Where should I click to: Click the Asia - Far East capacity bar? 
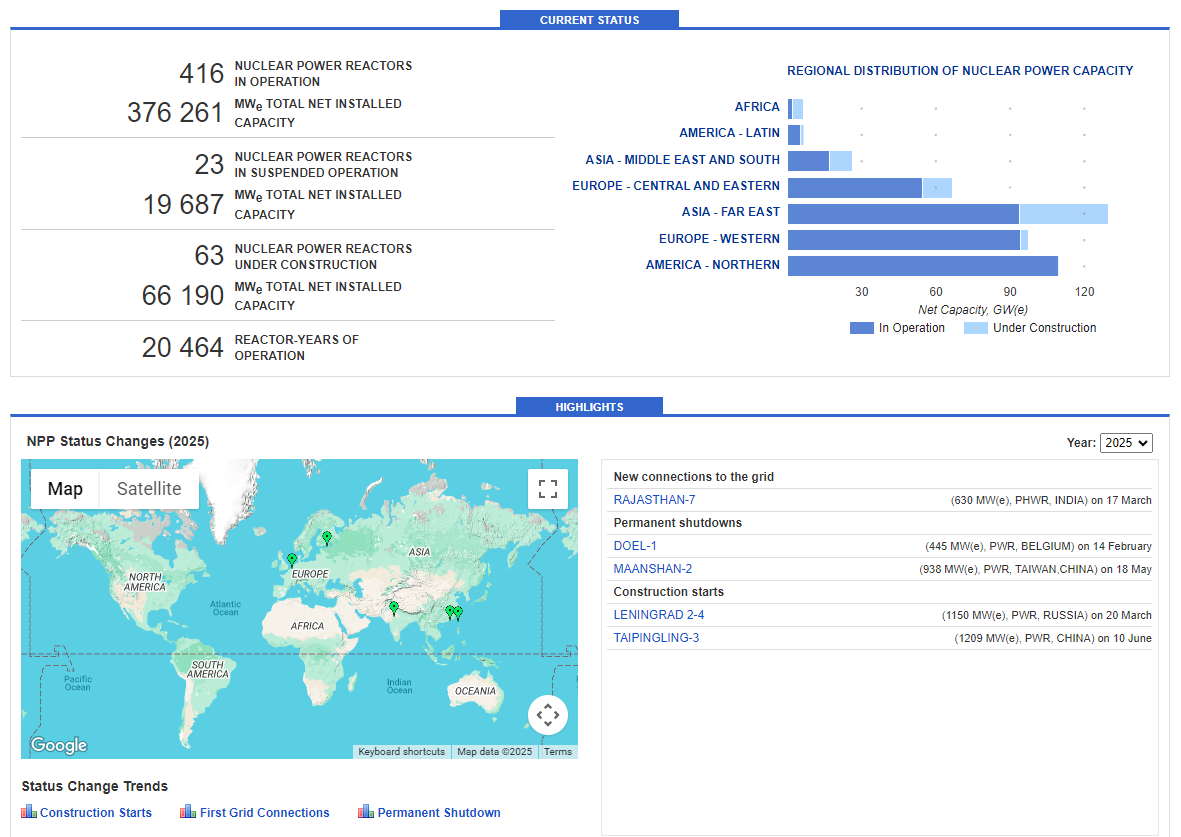coord(903,213)
